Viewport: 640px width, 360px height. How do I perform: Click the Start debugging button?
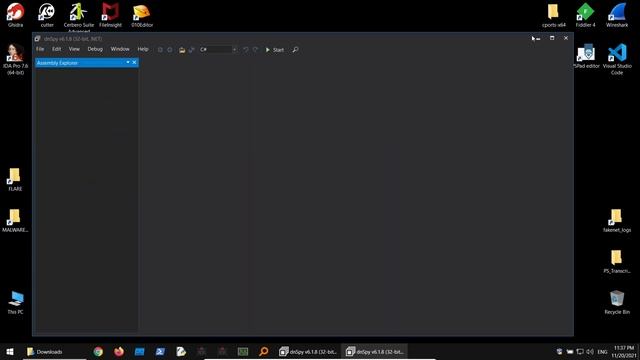[275, 50]
